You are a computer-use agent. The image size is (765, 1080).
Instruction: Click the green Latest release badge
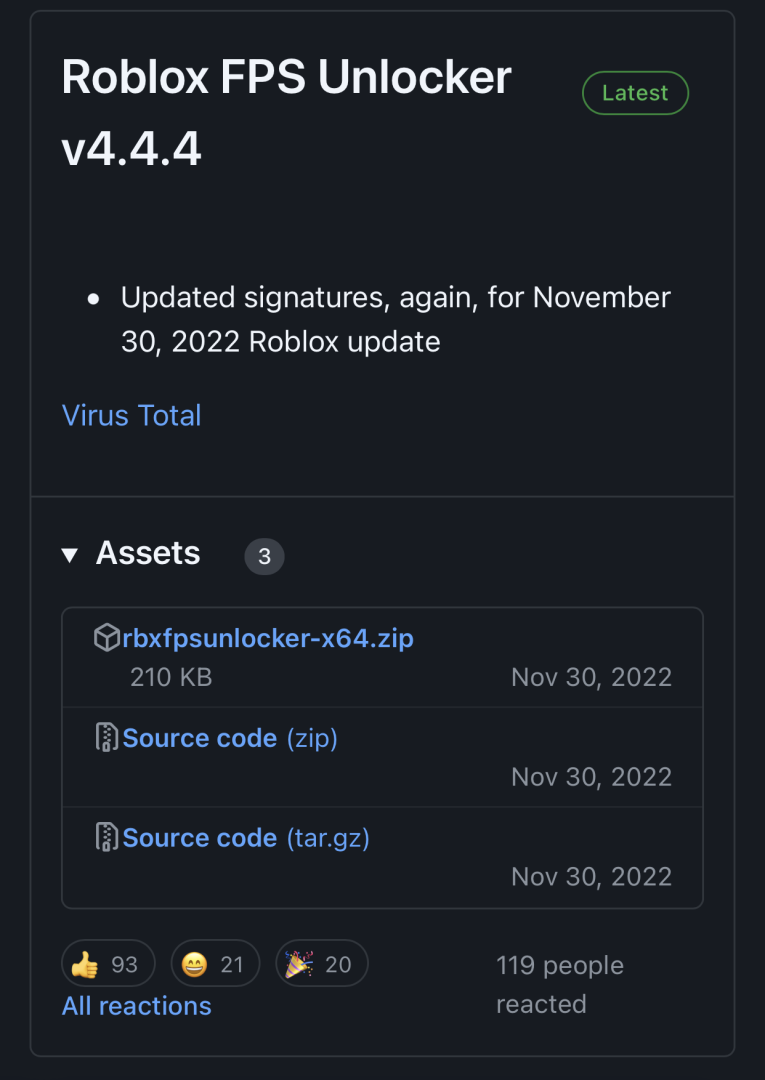[x=635, y=93]
